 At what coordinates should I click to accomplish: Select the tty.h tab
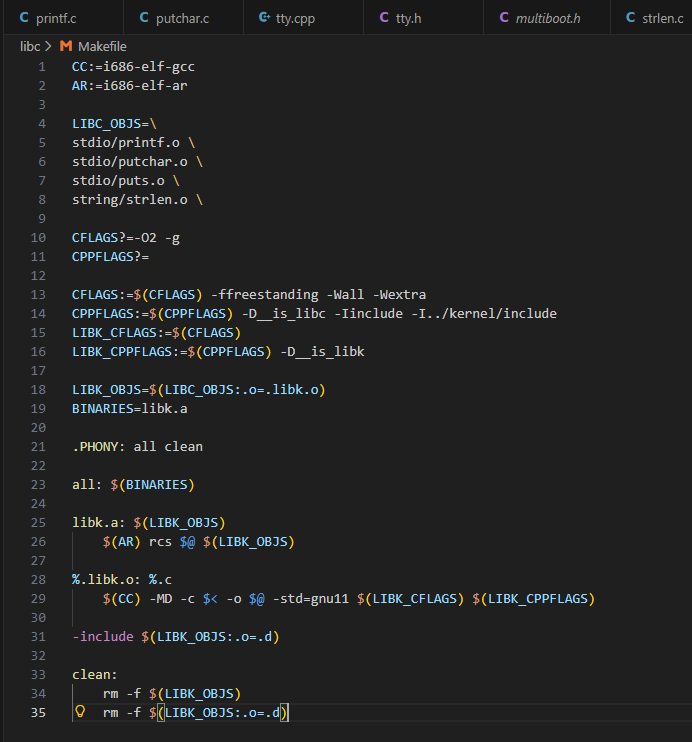[x=424, y=18]
